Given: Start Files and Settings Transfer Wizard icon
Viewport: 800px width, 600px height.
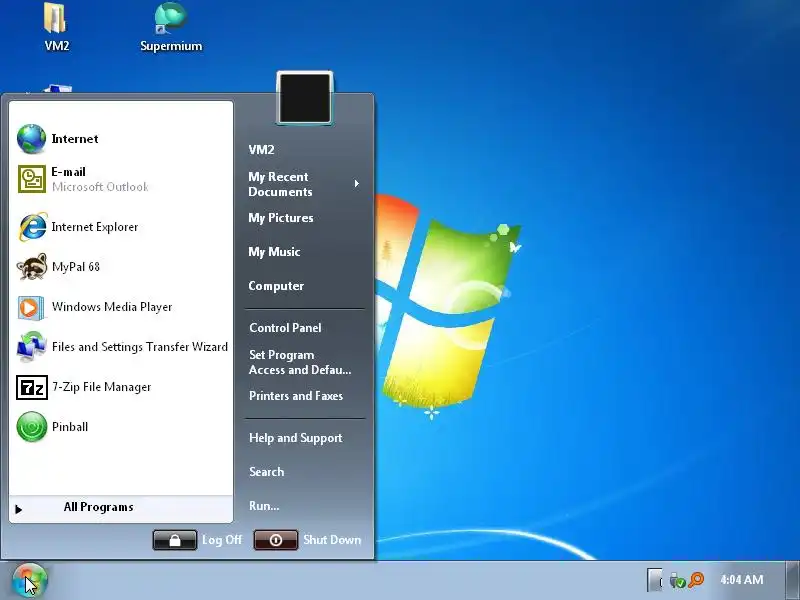Looking at the screenshot, I should [x=31, y=347].
